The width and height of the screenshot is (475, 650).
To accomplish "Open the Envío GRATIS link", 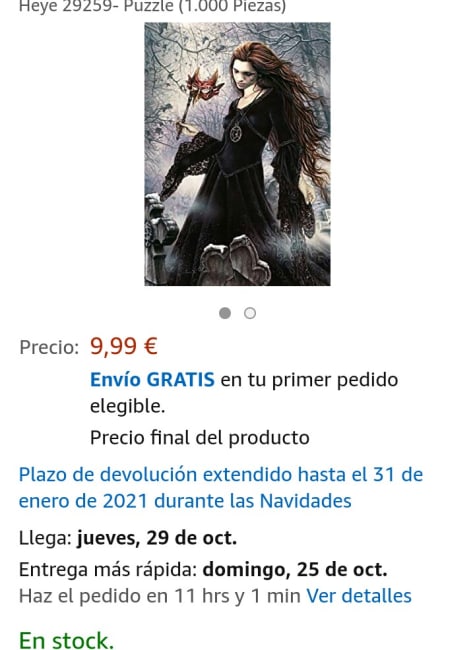I will 152,379.
